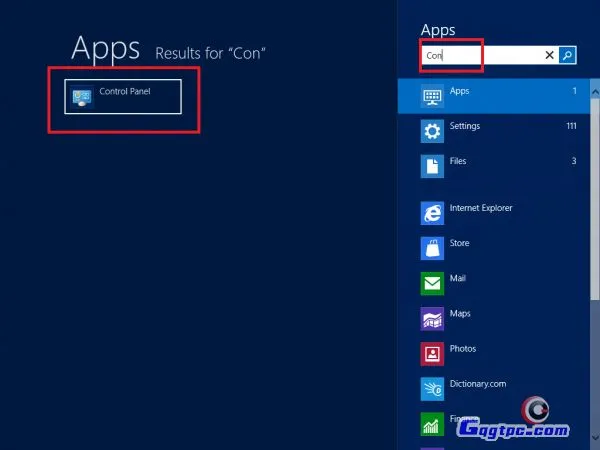Select the highlighted Apps category label
The height and width of the screenshot is (450, 600).
[459, 91]
